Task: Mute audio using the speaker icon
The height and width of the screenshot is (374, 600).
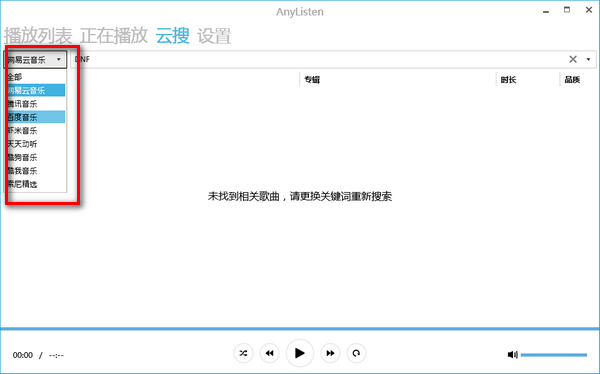Action: 512,355
